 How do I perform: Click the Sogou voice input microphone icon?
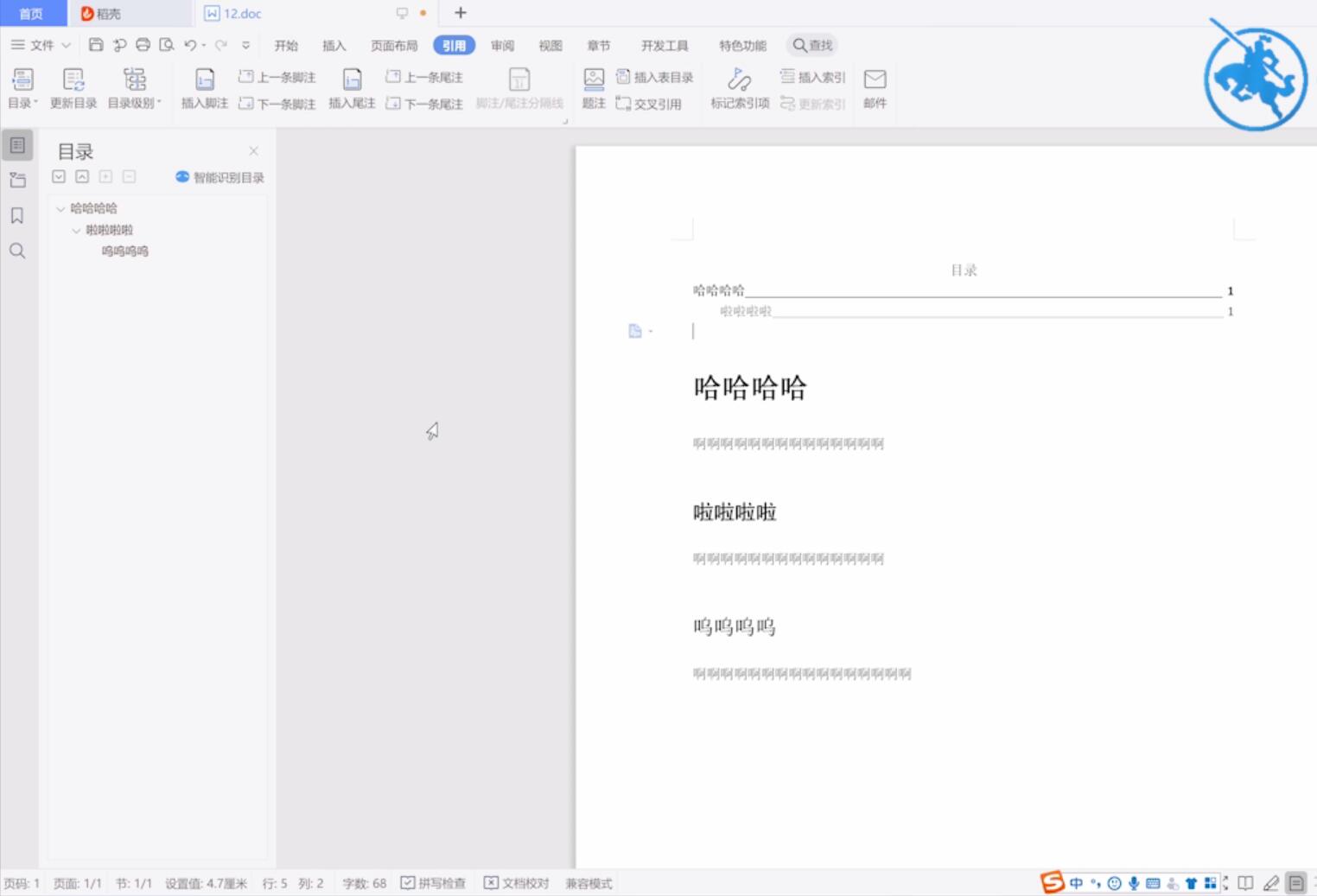1134,883
